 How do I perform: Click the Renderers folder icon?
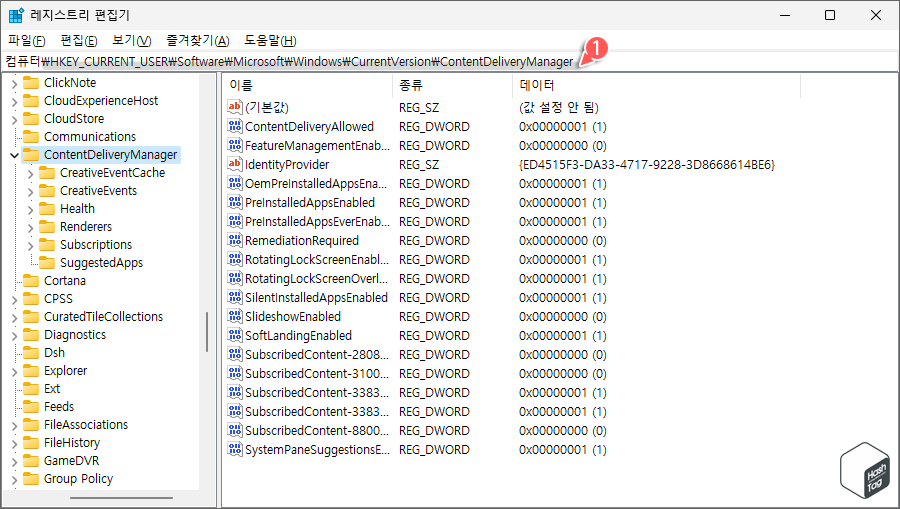pos(46,227)
